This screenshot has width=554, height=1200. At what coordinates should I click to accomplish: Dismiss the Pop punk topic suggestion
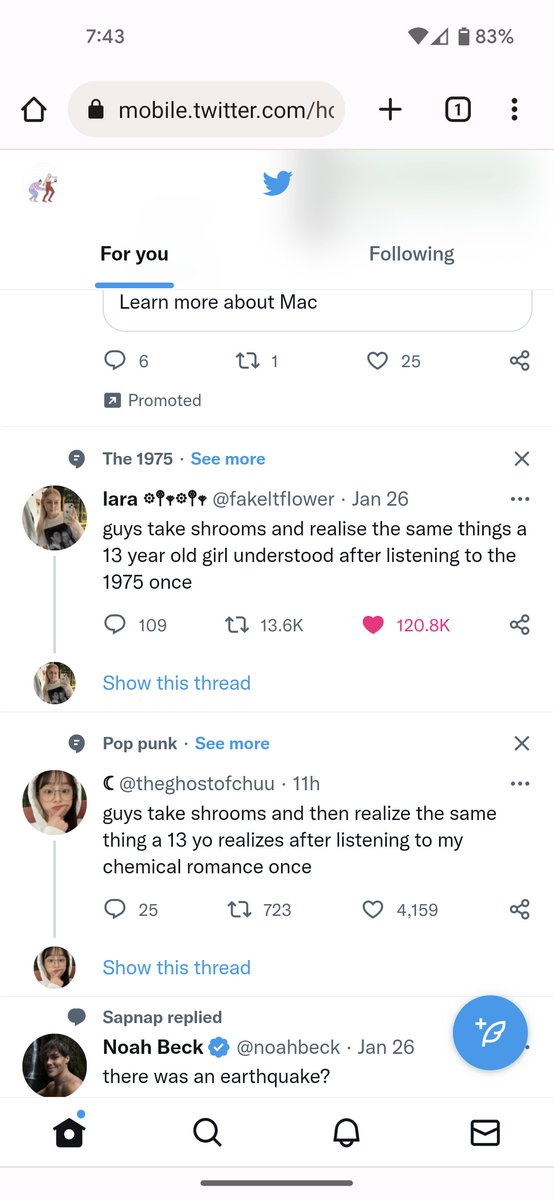pos(521,743)
